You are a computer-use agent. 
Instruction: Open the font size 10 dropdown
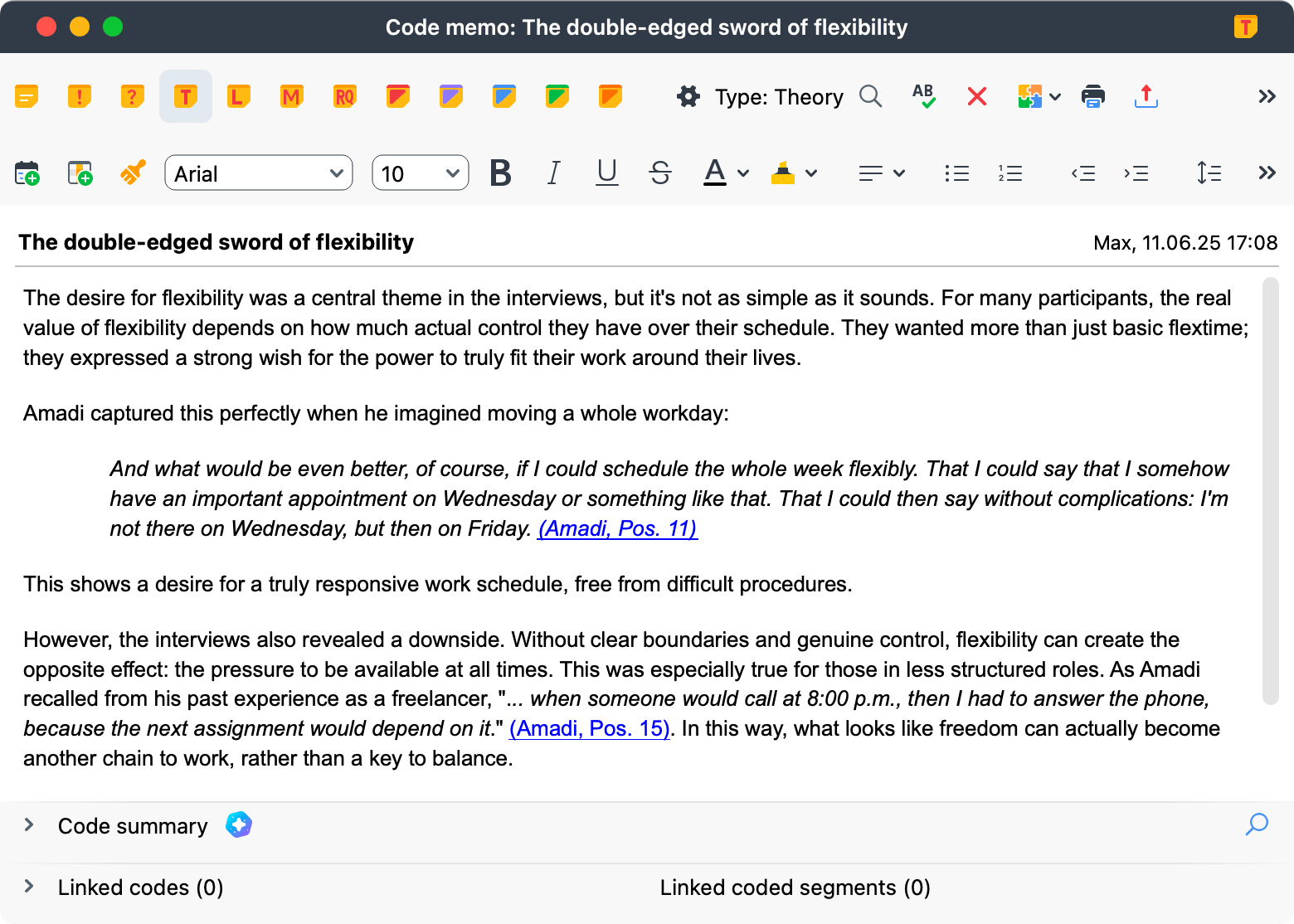(x=421, y=173)
